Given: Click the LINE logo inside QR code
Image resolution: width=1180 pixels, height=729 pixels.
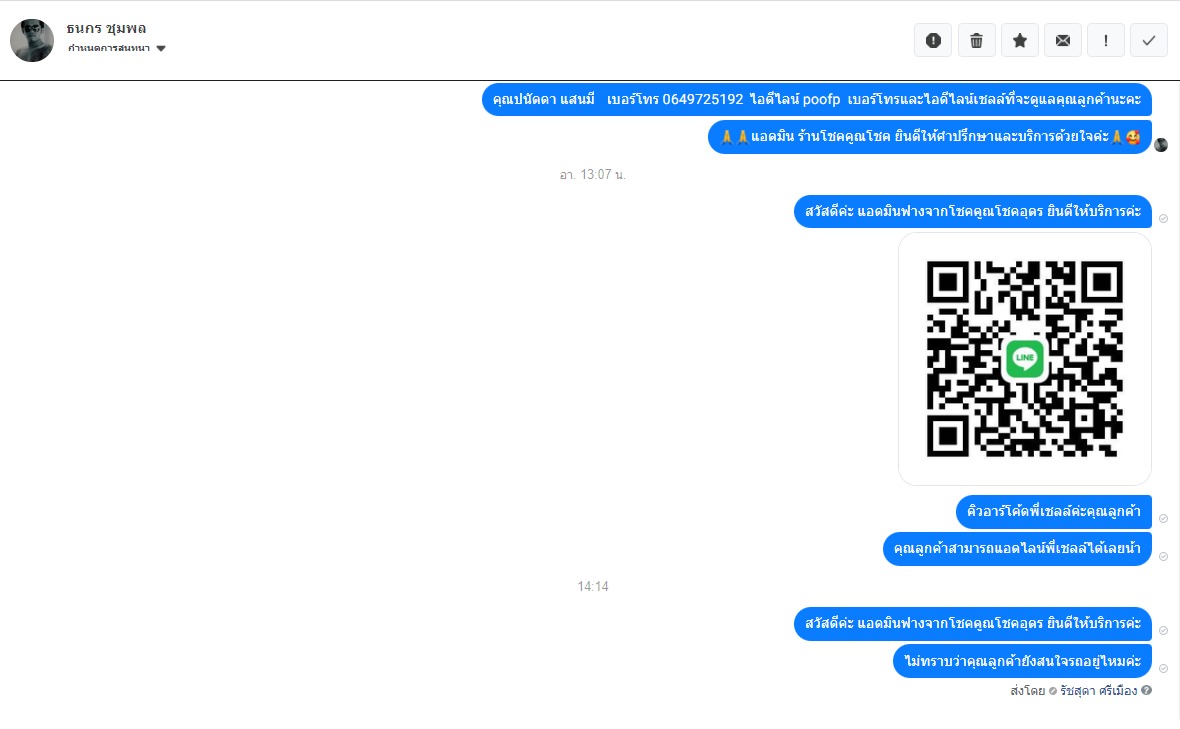Looking at the screenshot, I should pyautogui.click(x=1024, y=358).
